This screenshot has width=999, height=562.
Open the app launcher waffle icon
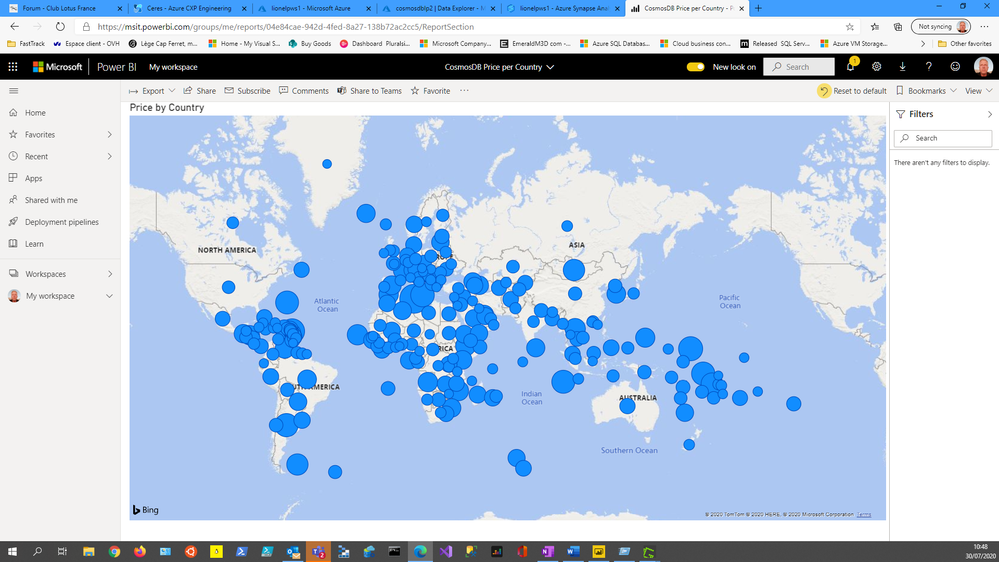(13, 66)
